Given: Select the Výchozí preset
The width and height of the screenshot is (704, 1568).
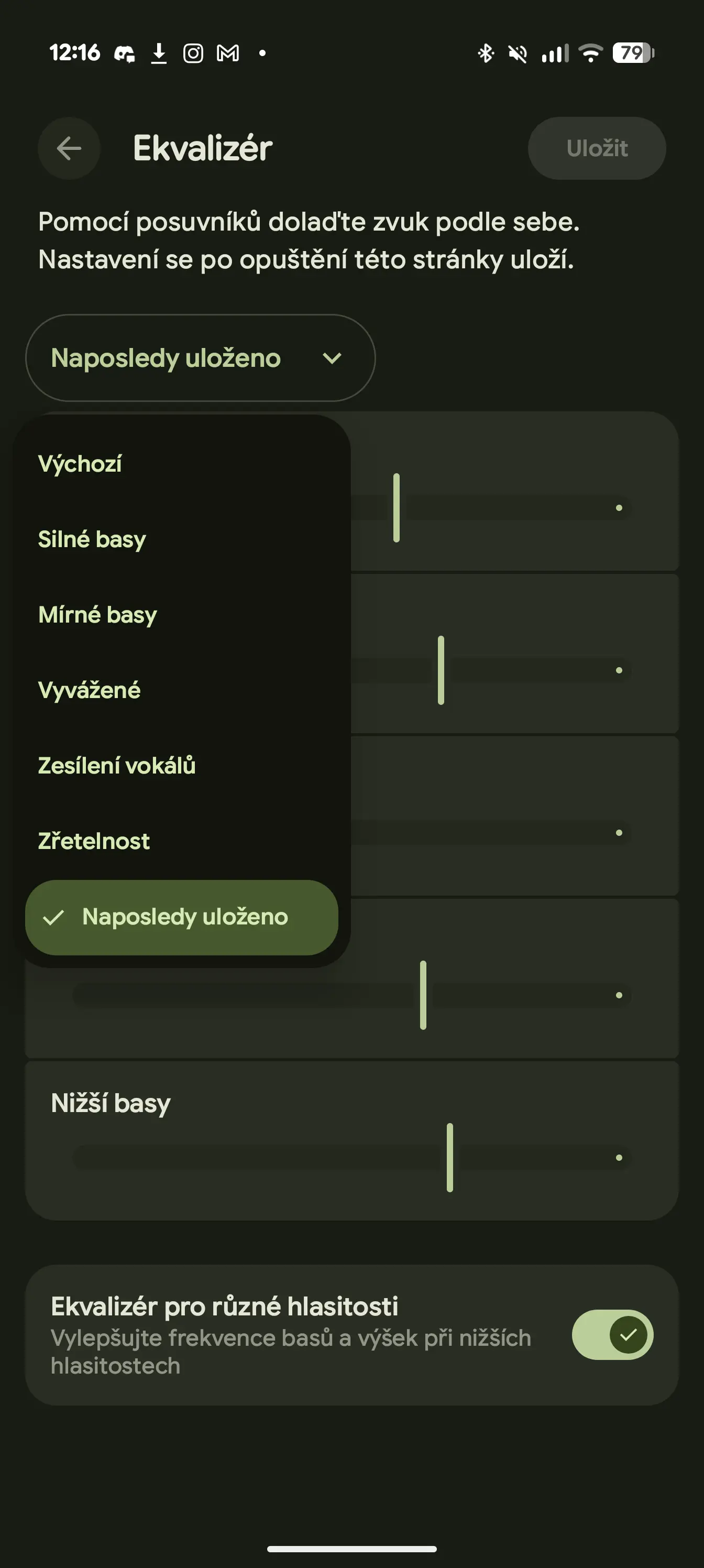Looking at the screenshot, I should [80, 464].
